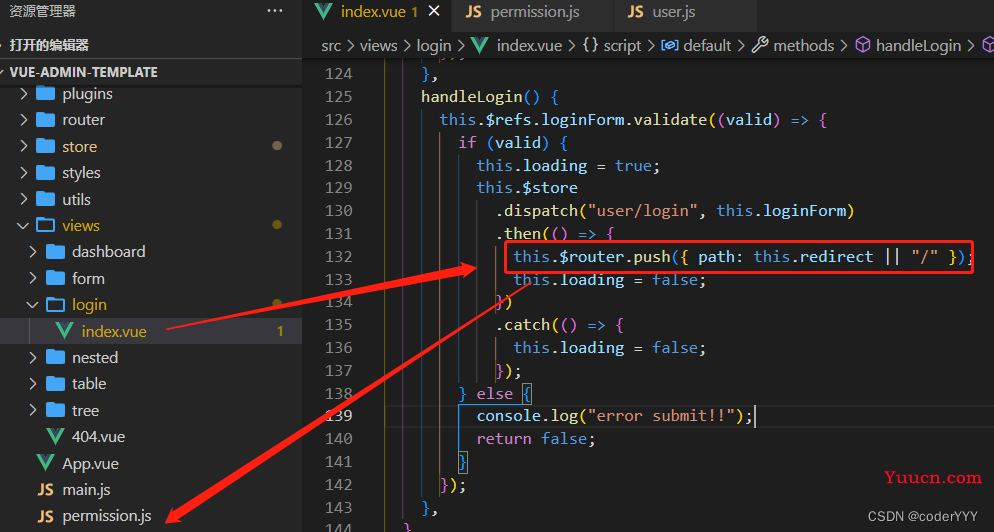Expand the dashboard folder chevron
This screenshot has height=532, width=994.
pyautogui.click(x=33, y=252)
